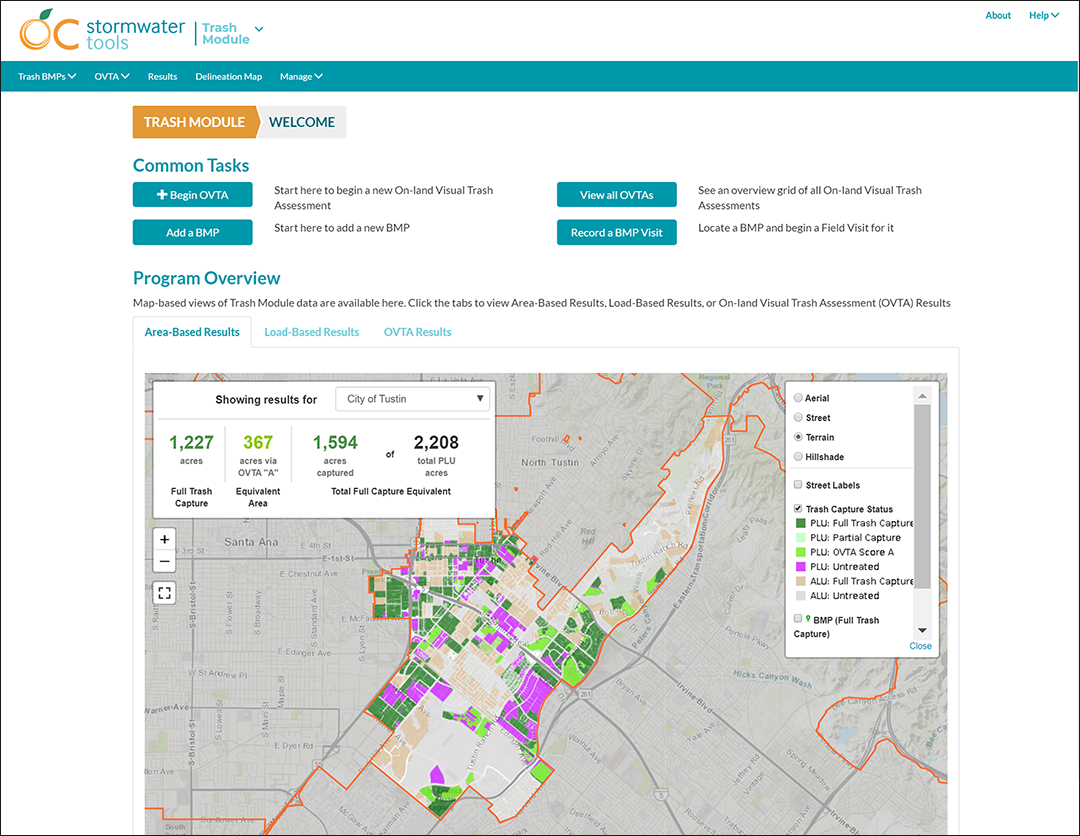Image resolution: width=1080 pixels, height=836 pixels.
Task: Switch to Load-Based Results tab
Action: 312,332
